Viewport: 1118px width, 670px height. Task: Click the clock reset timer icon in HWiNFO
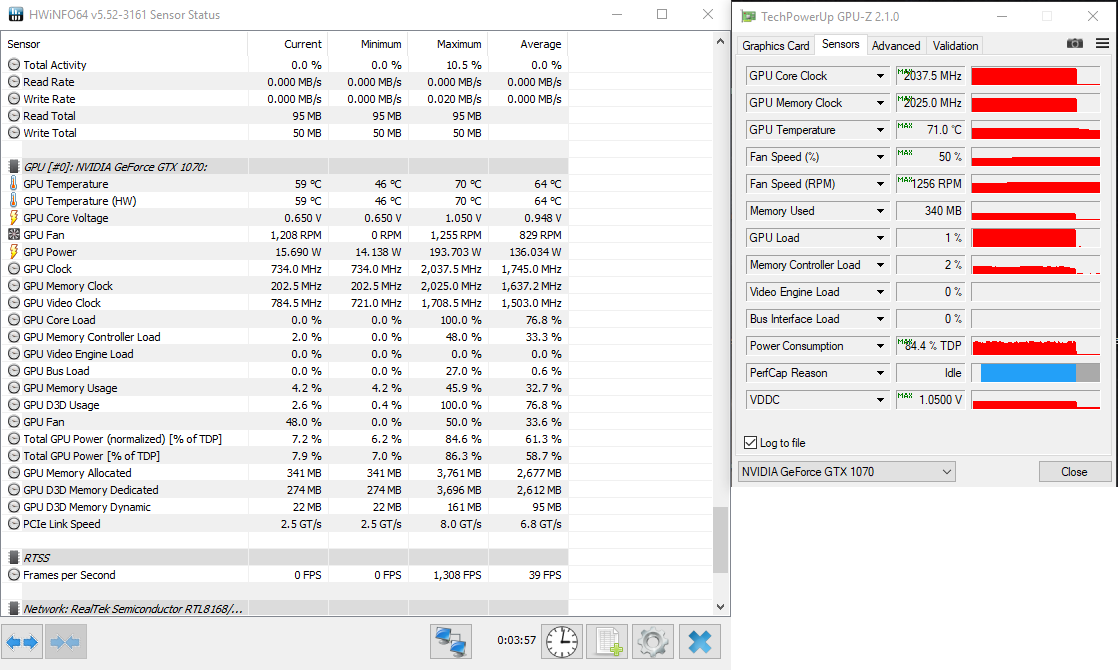562,641
